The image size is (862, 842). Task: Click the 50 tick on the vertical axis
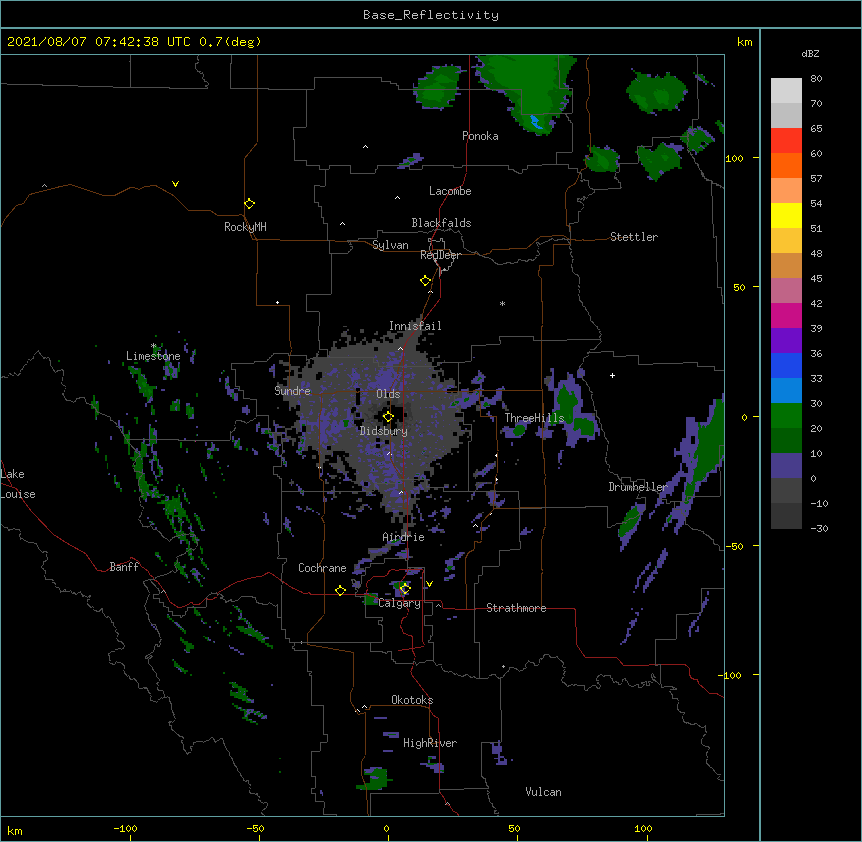[739, 287]
